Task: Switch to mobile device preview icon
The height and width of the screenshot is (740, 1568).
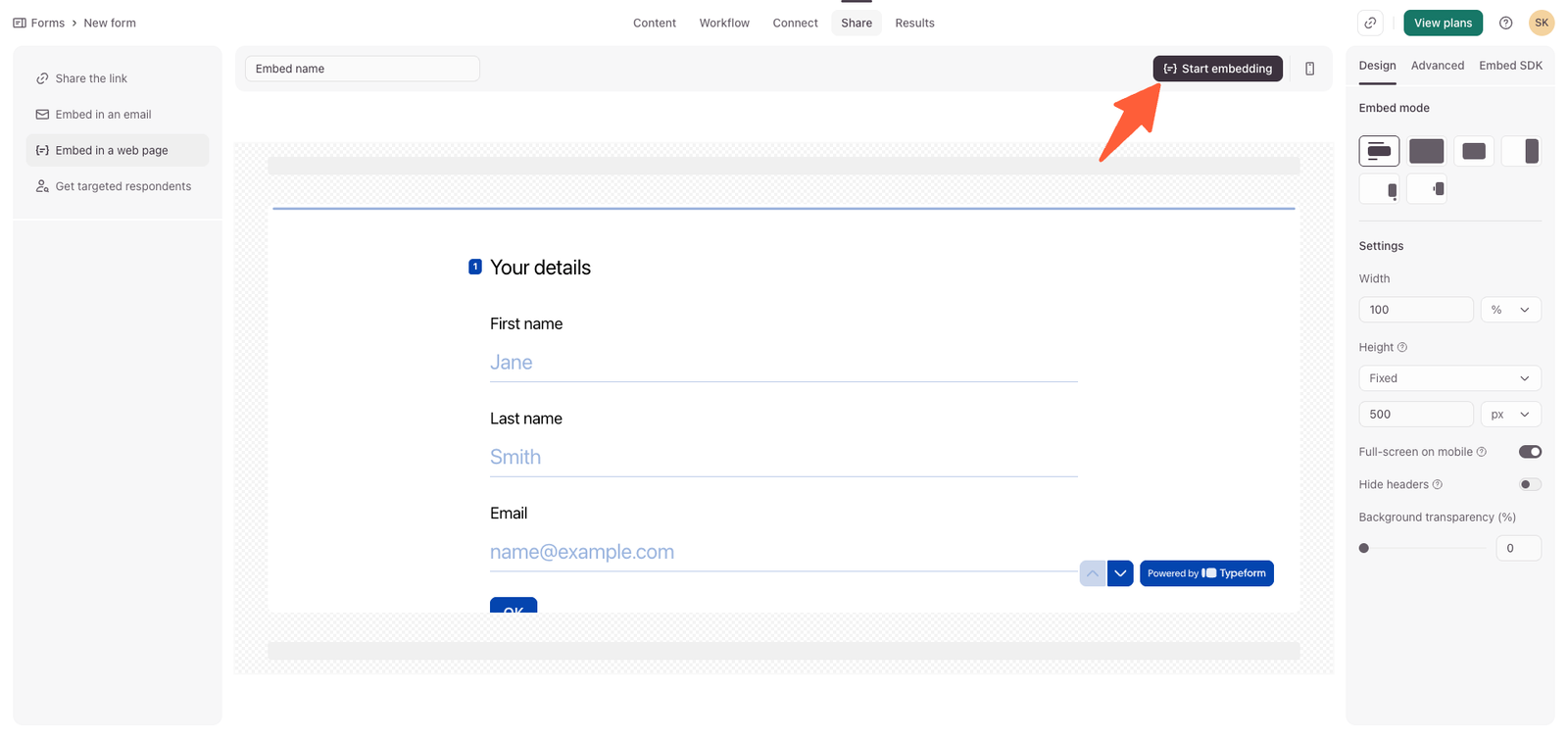Action: pyautogui.click(x=1310, y=69)
